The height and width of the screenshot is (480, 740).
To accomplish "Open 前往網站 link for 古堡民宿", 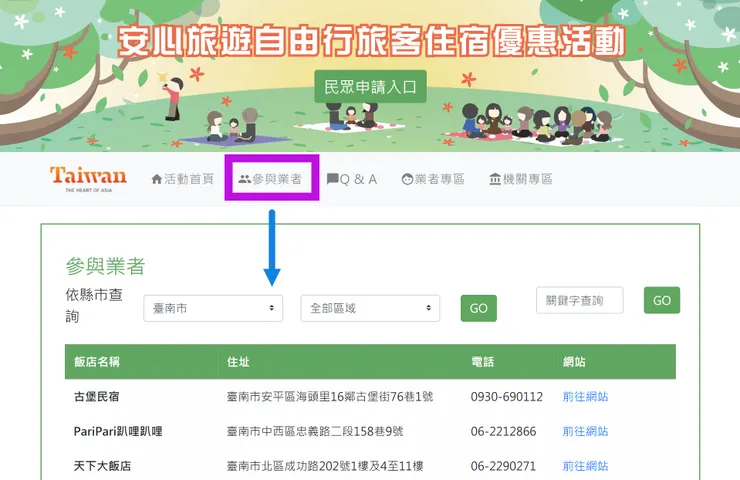I will (x=585, y=396).
